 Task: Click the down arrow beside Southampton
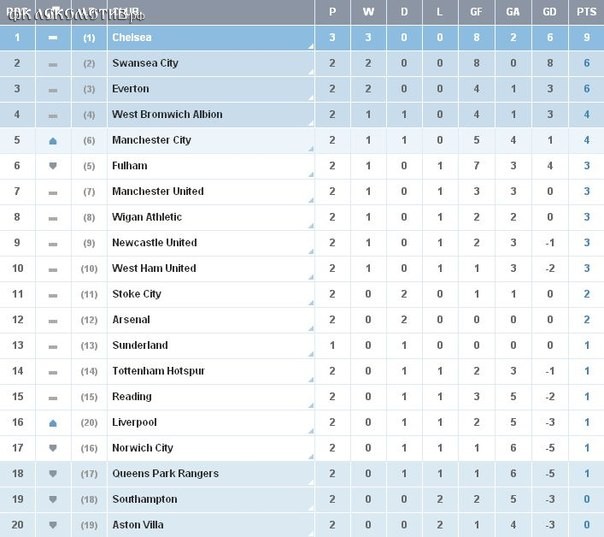tap(53, 500)
